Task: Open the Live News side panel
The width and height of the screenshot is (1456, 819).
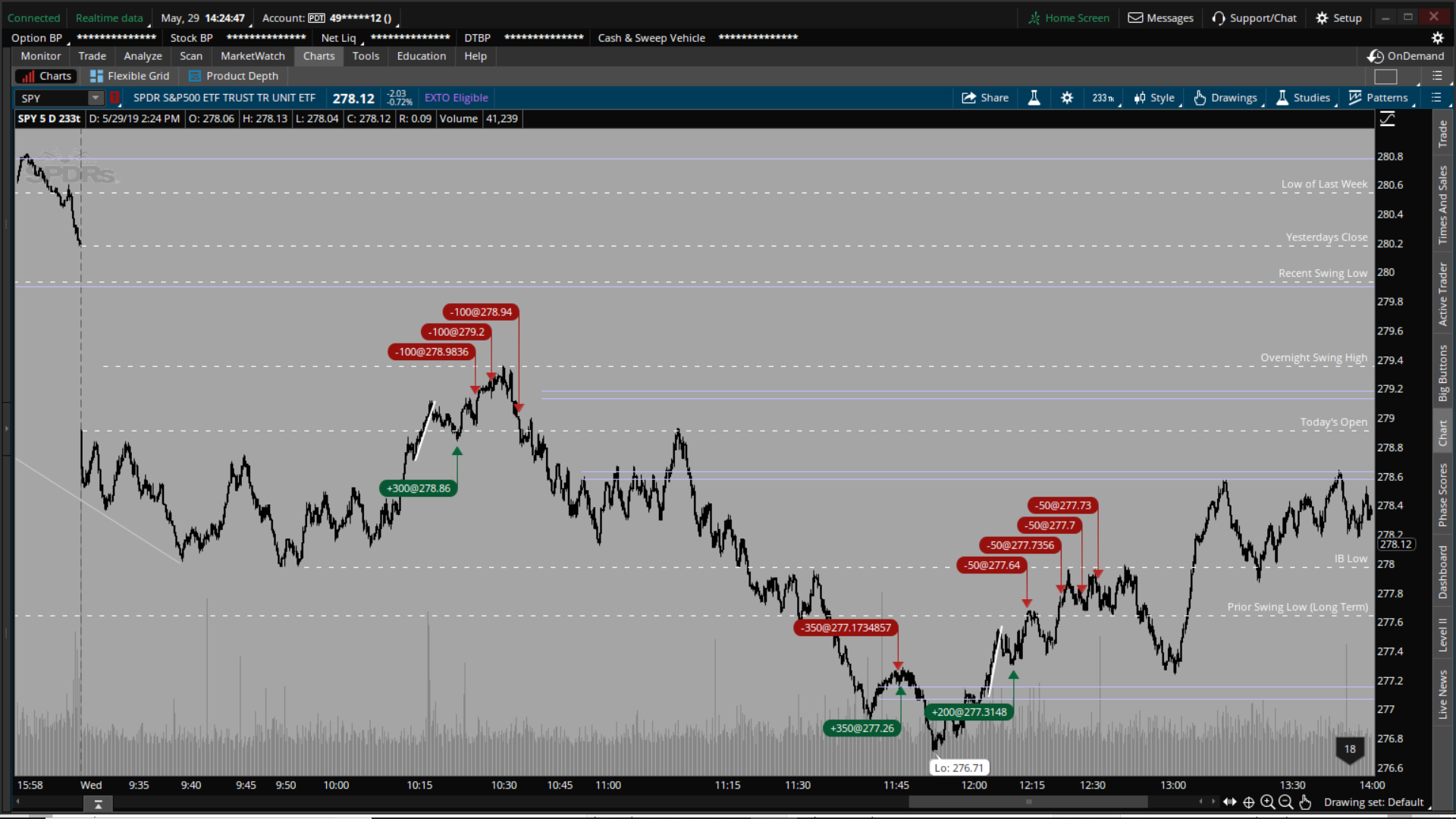Action: 1442,694
